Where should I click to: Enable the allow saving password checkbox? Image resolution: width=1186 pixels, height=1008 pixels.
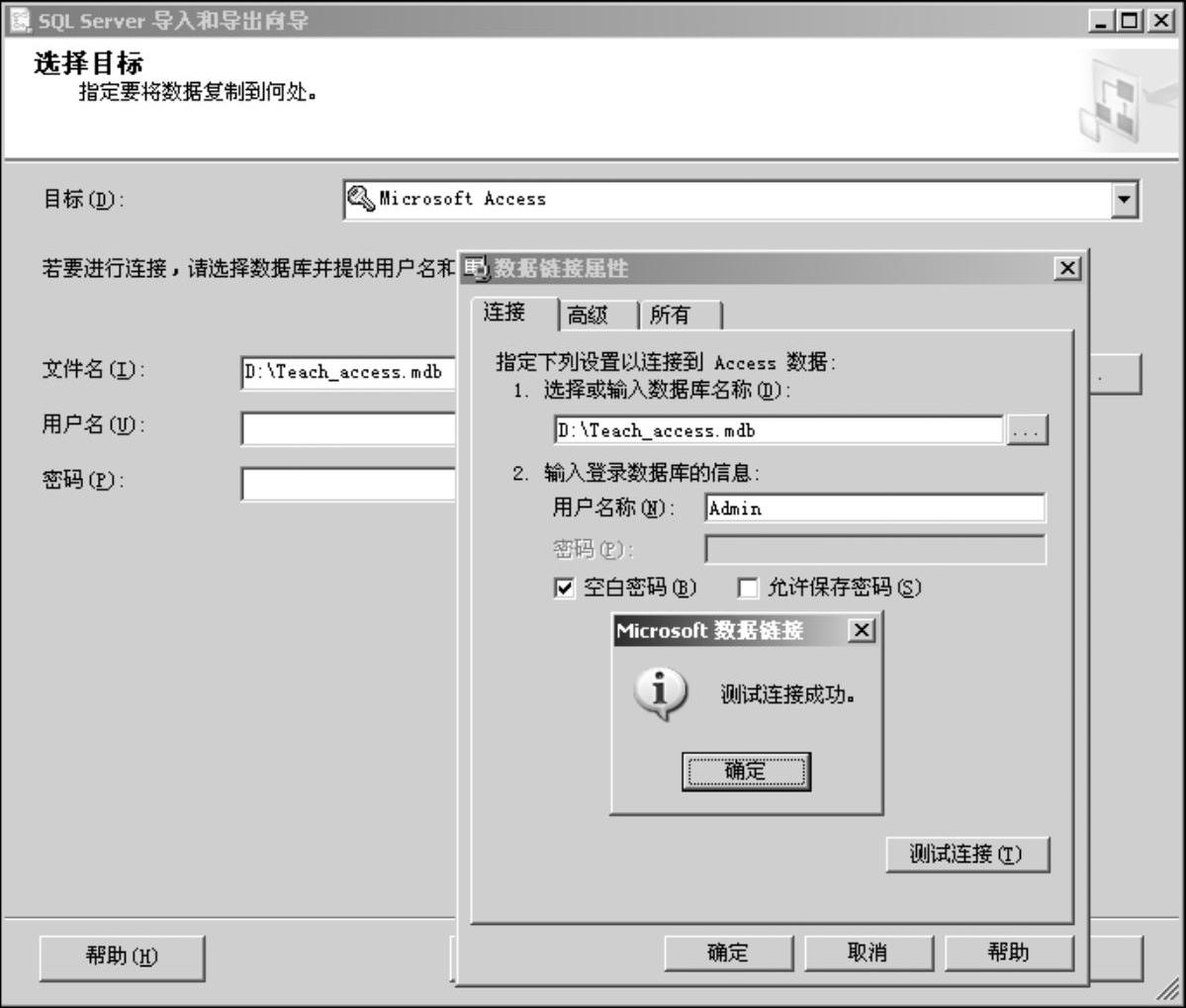(x=747, y=588)
